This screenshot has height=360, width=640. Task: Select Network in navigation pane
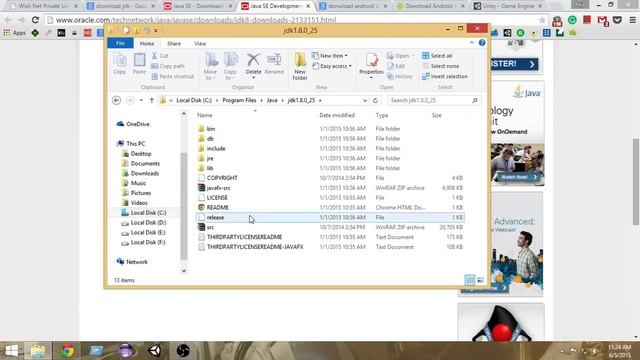[x=132, y=262]
